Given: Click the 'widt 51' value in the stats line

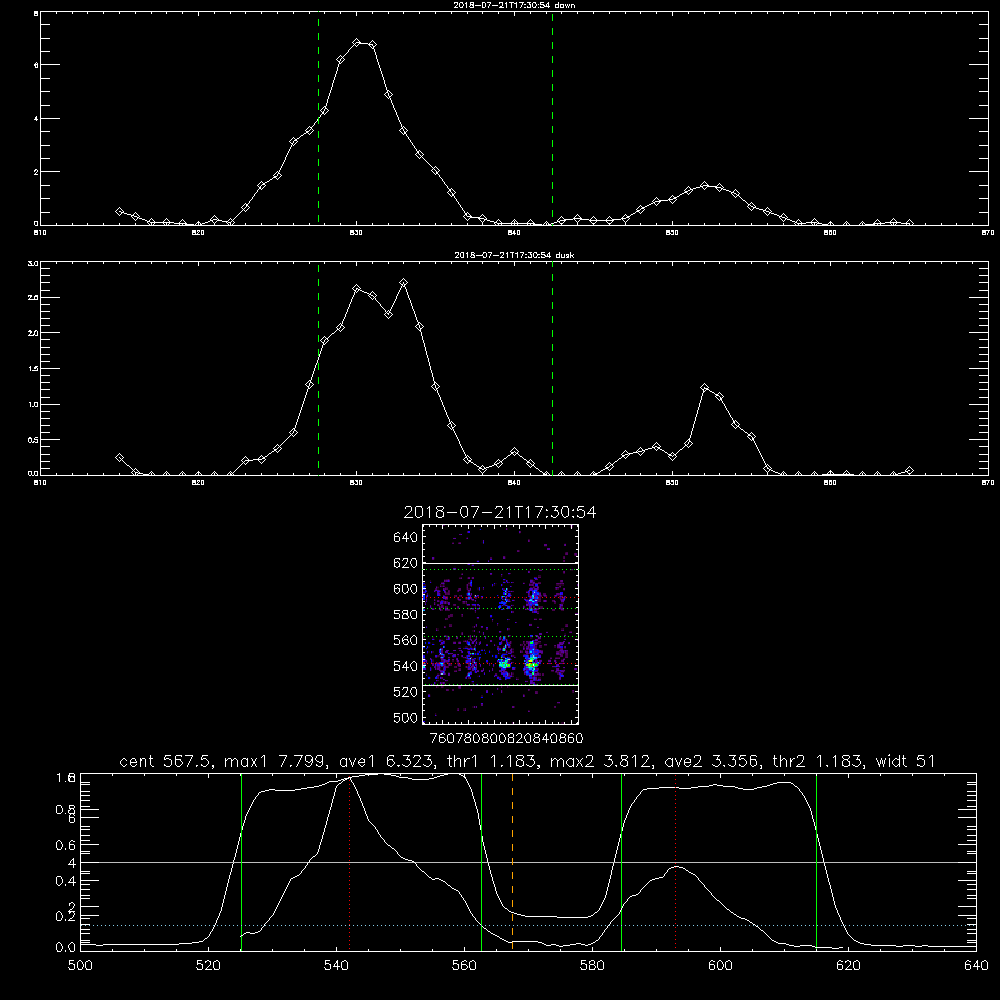Looking at the screenshot, I should 904,761.
